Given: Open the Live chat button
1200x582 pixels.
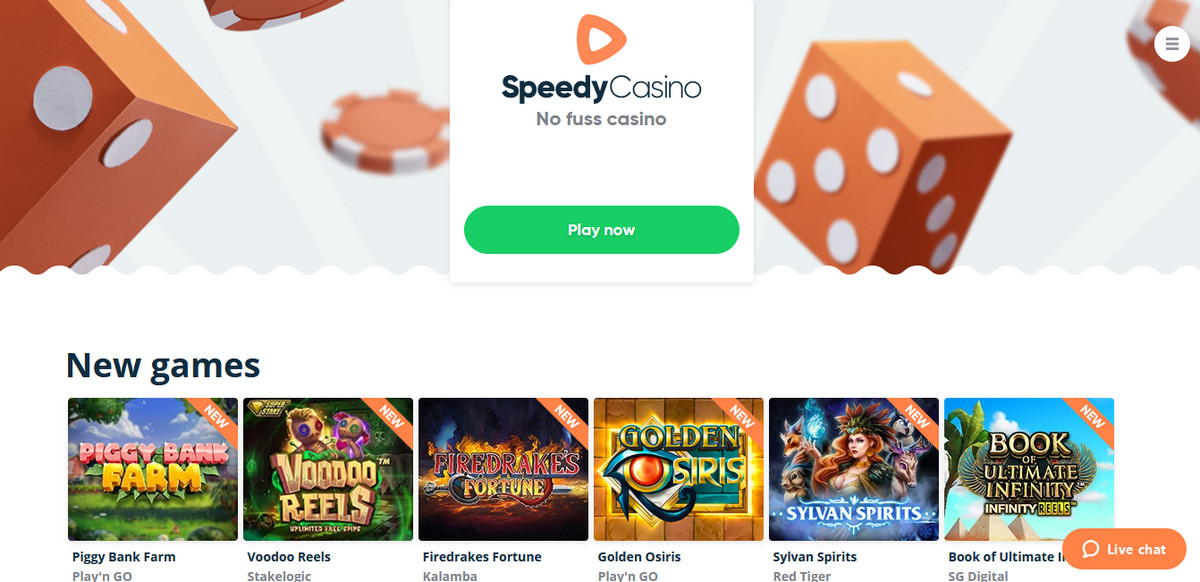Looking at the screenshot, I should (1124, 549).
